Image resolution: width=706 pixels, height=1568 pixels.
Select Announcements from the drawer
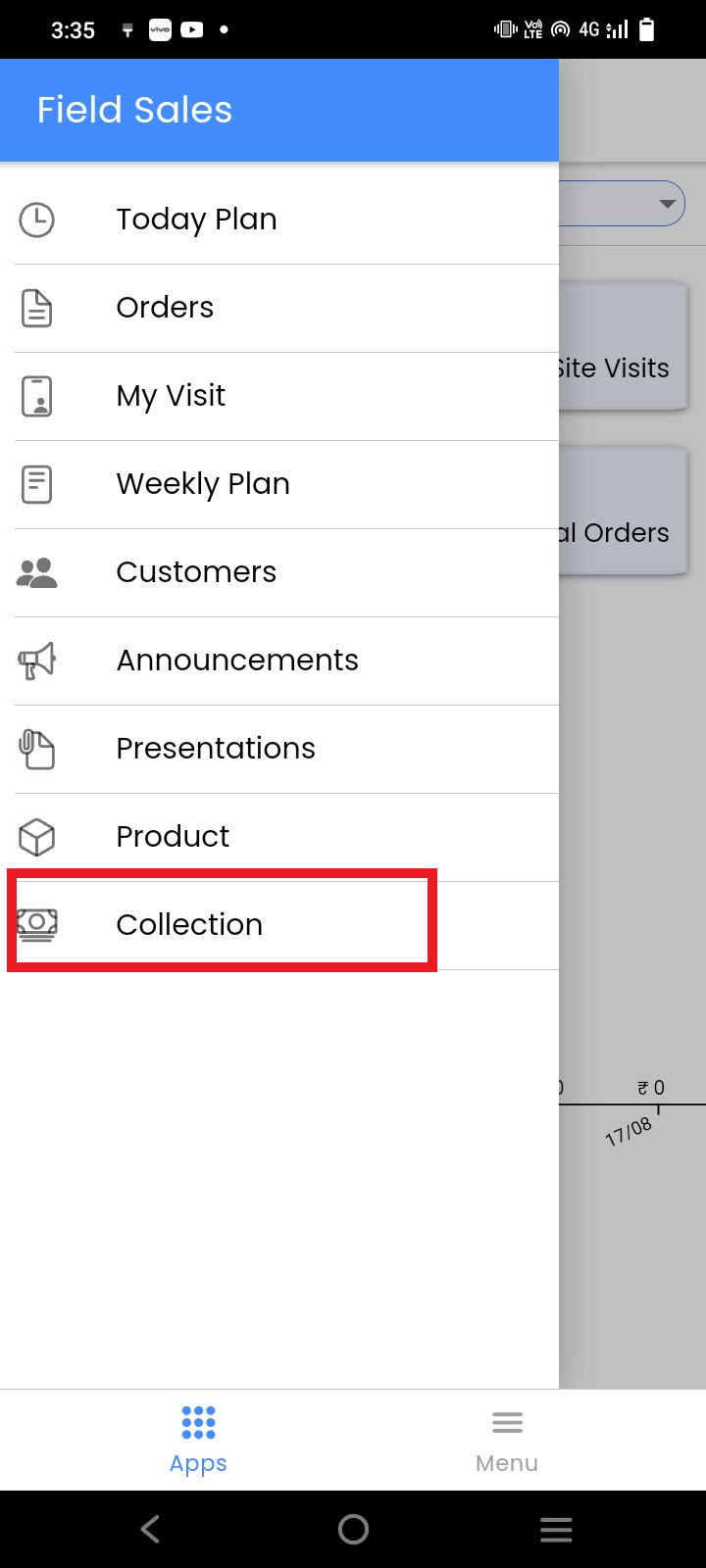pos(237,661)
